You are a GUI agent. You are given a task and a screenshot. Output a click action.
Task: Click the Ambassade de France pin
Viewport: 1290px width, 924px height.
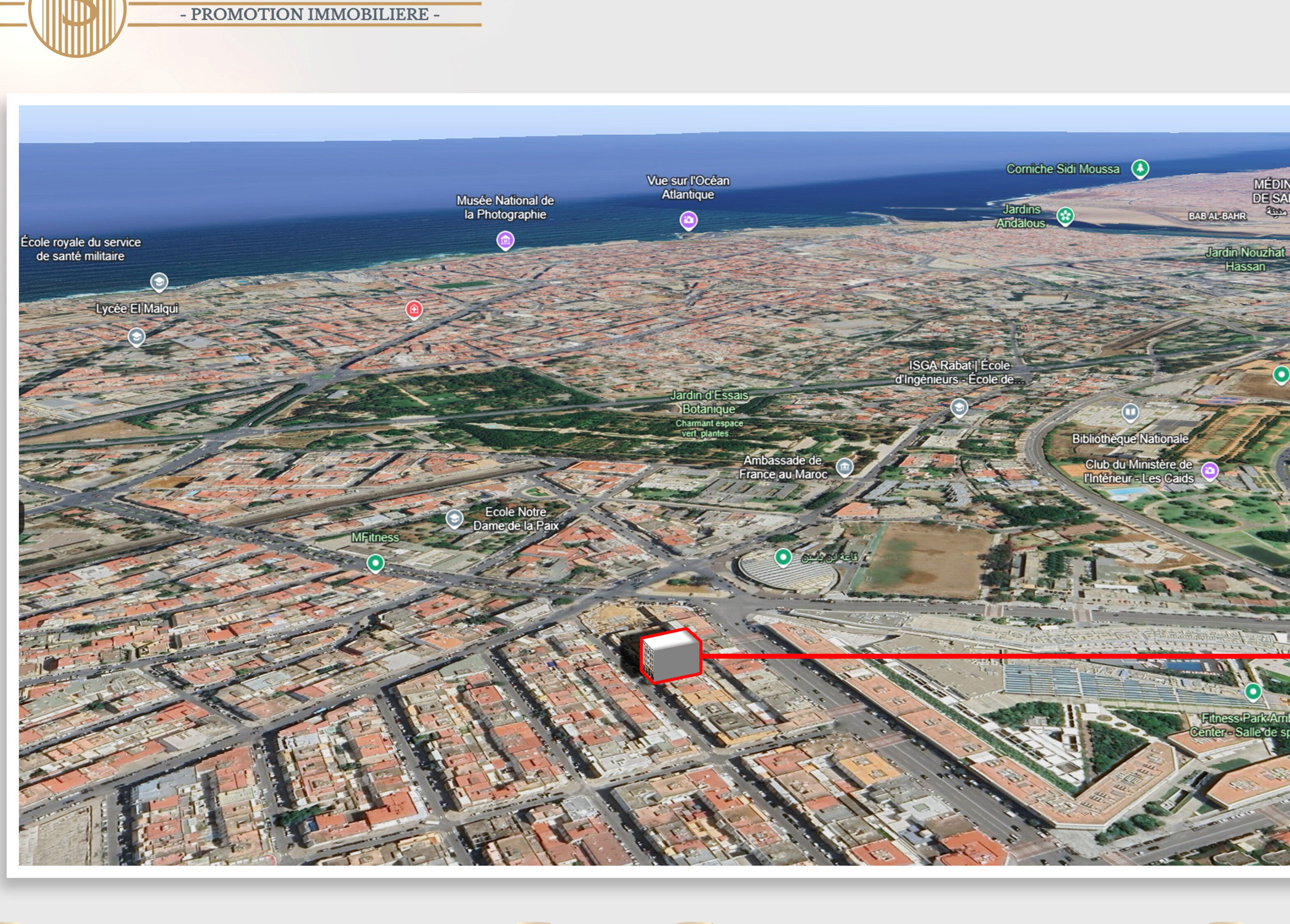click(844, 467)
